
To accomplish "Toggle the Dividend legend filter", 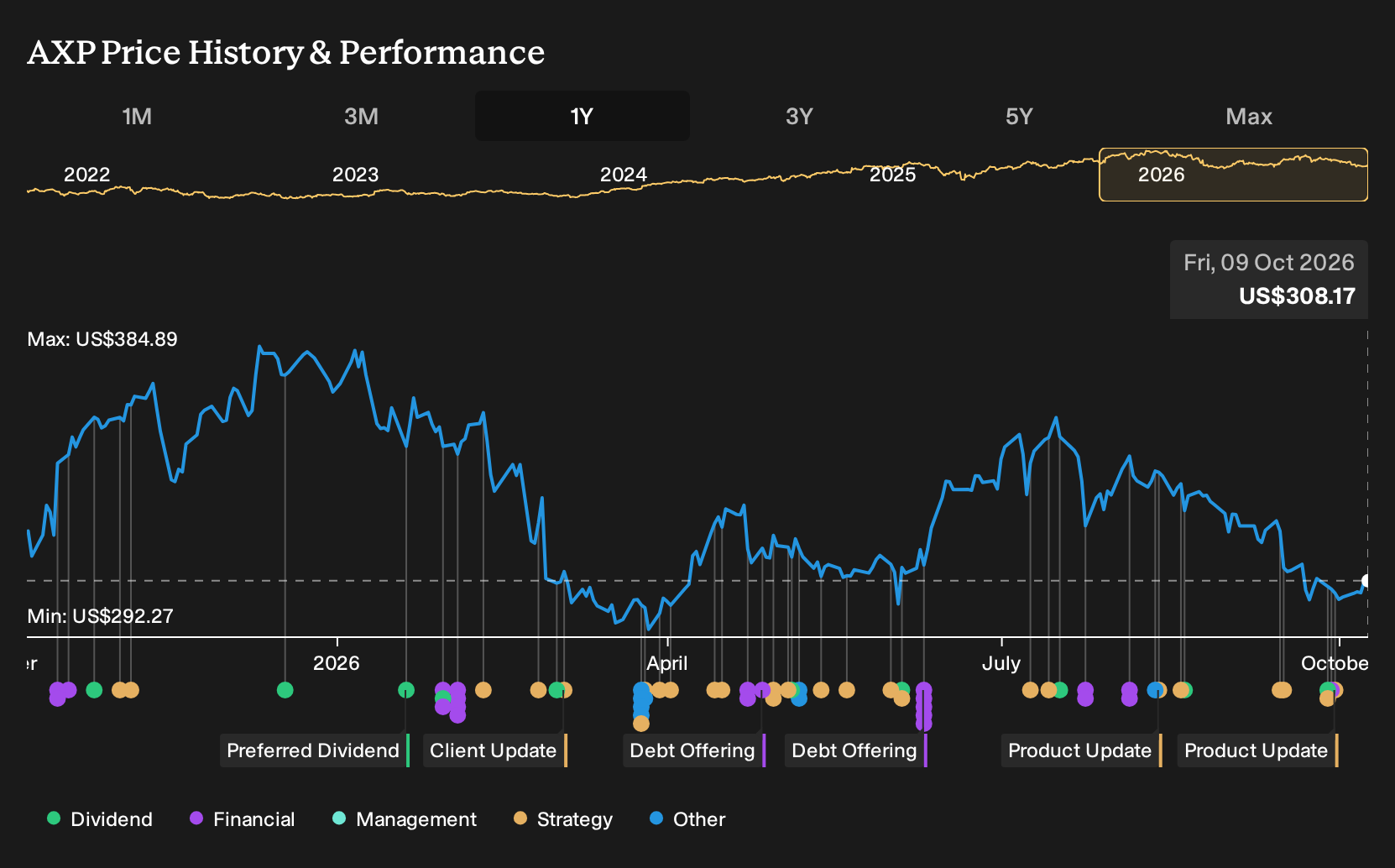I will [x=100, y=819].
